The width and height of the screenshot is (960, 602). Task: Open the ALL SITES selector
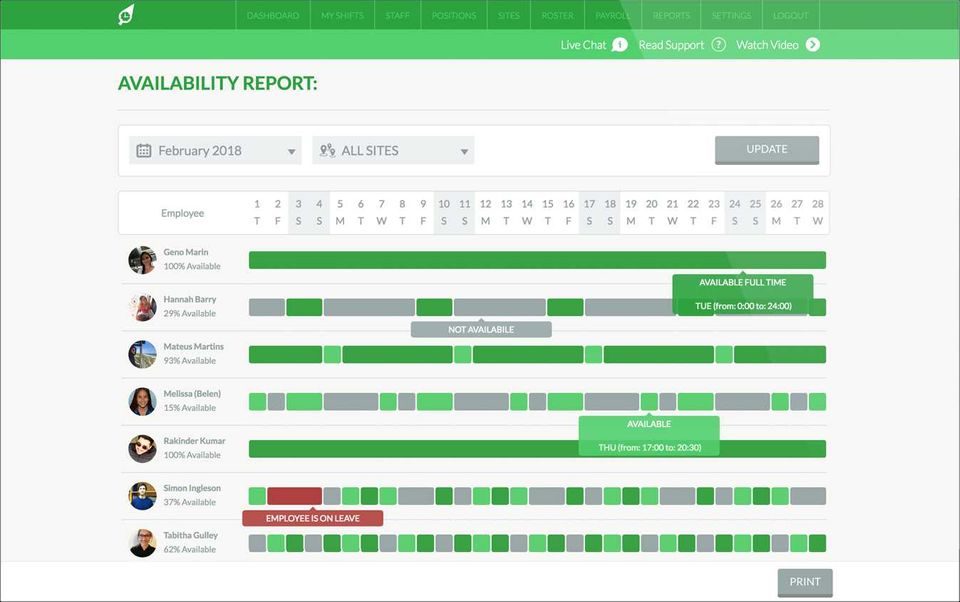[393, 151]
